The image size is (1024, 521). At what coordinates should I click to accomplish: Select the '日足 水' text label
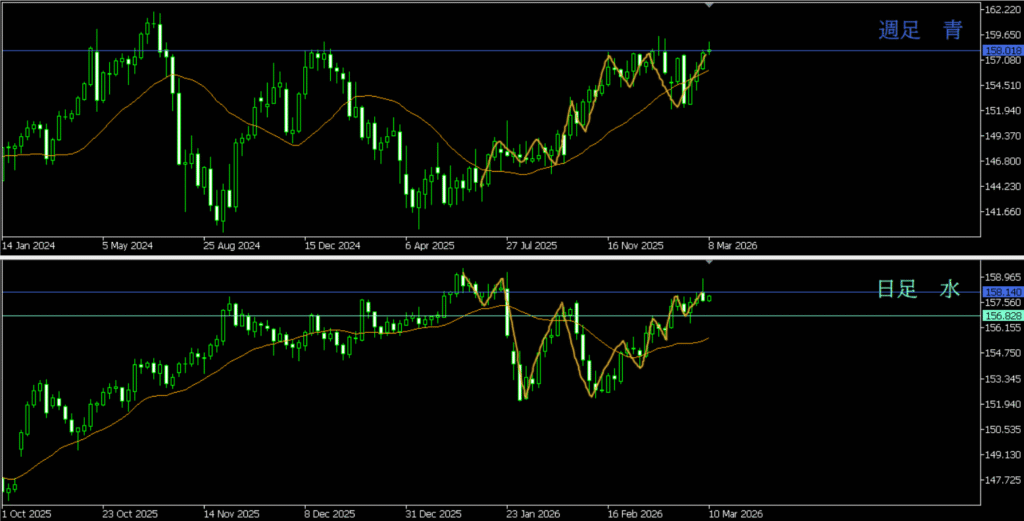[918, 290]
